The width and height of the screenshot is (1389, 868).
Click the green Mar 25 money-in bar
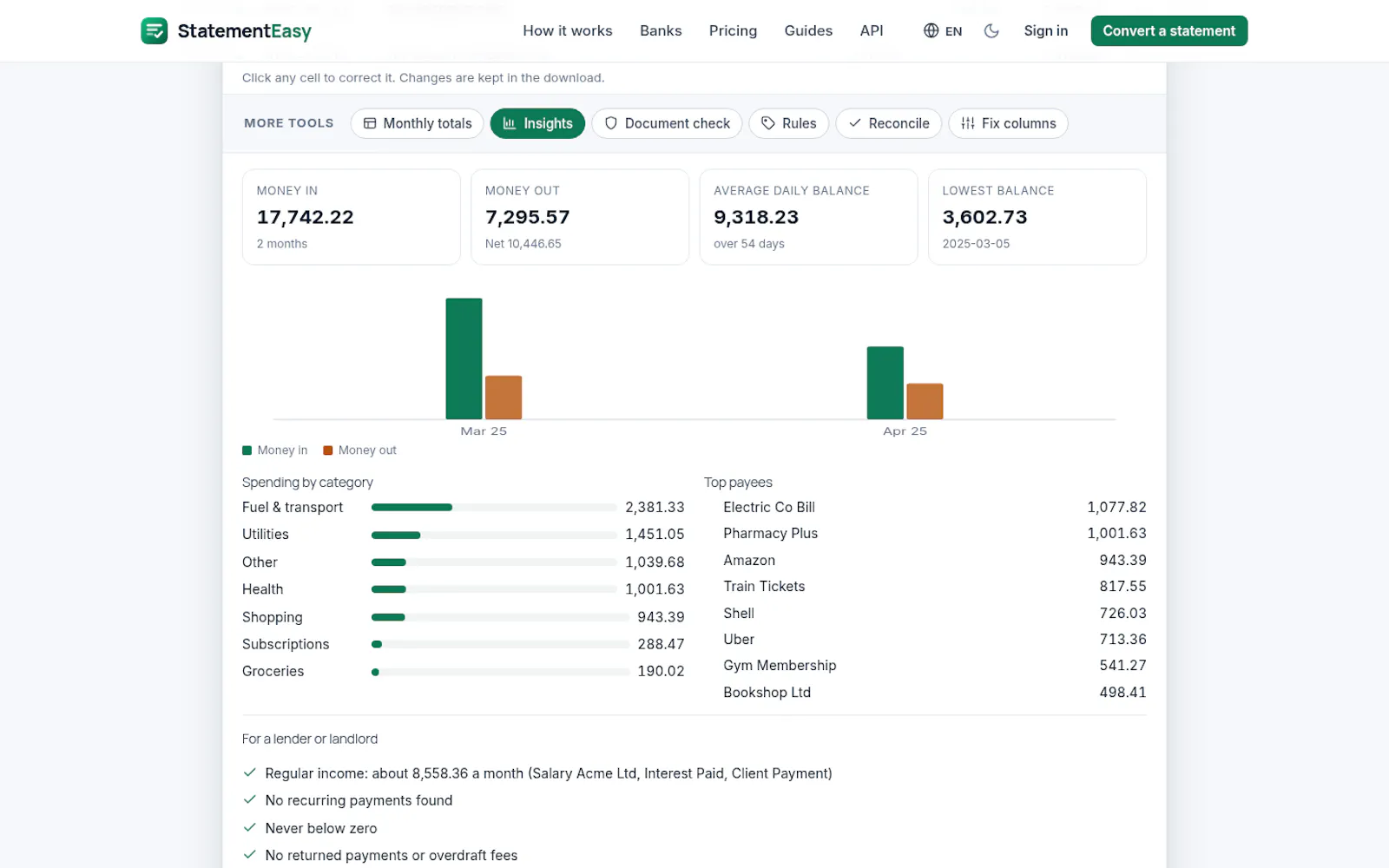(464, 358)
